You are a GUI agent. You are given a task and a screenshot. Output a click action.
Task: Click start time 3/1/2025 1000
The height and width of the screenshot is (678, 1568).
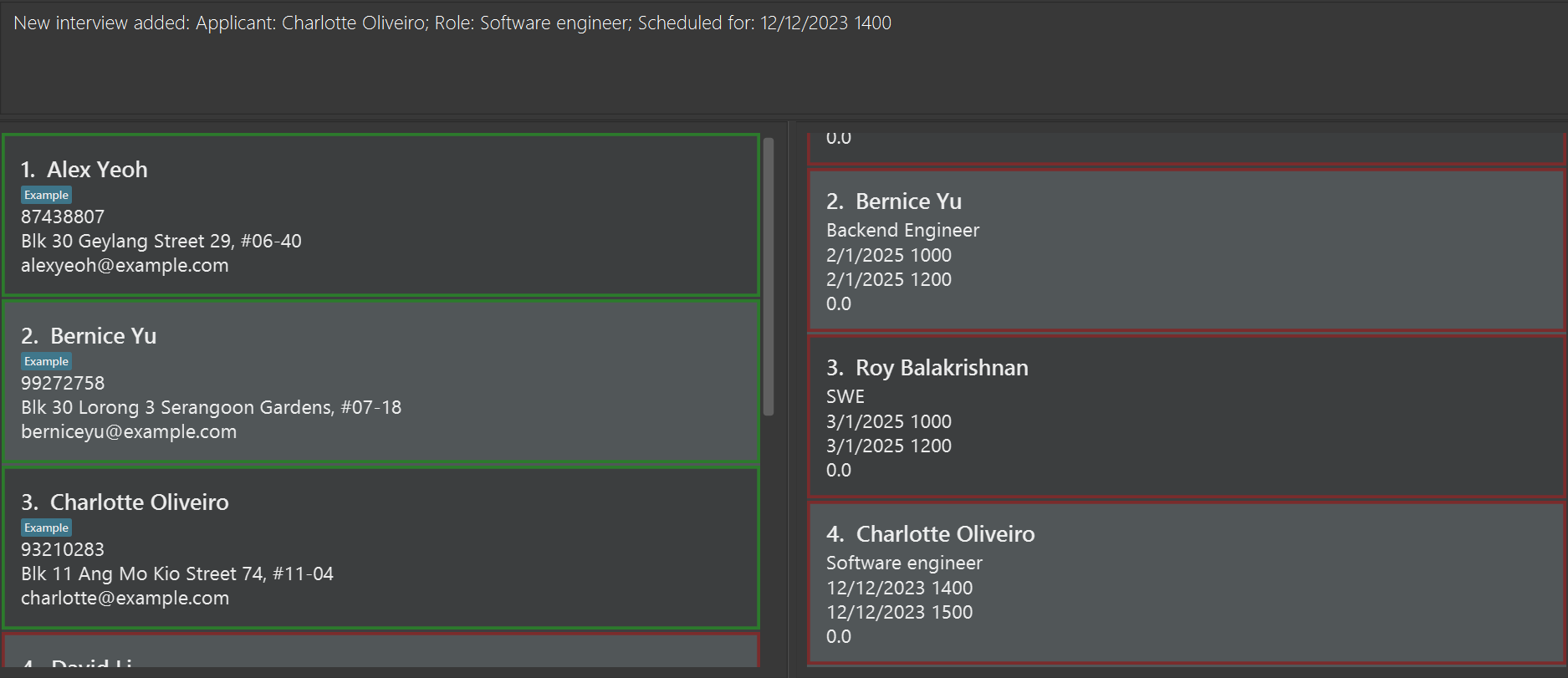[889, 421]
